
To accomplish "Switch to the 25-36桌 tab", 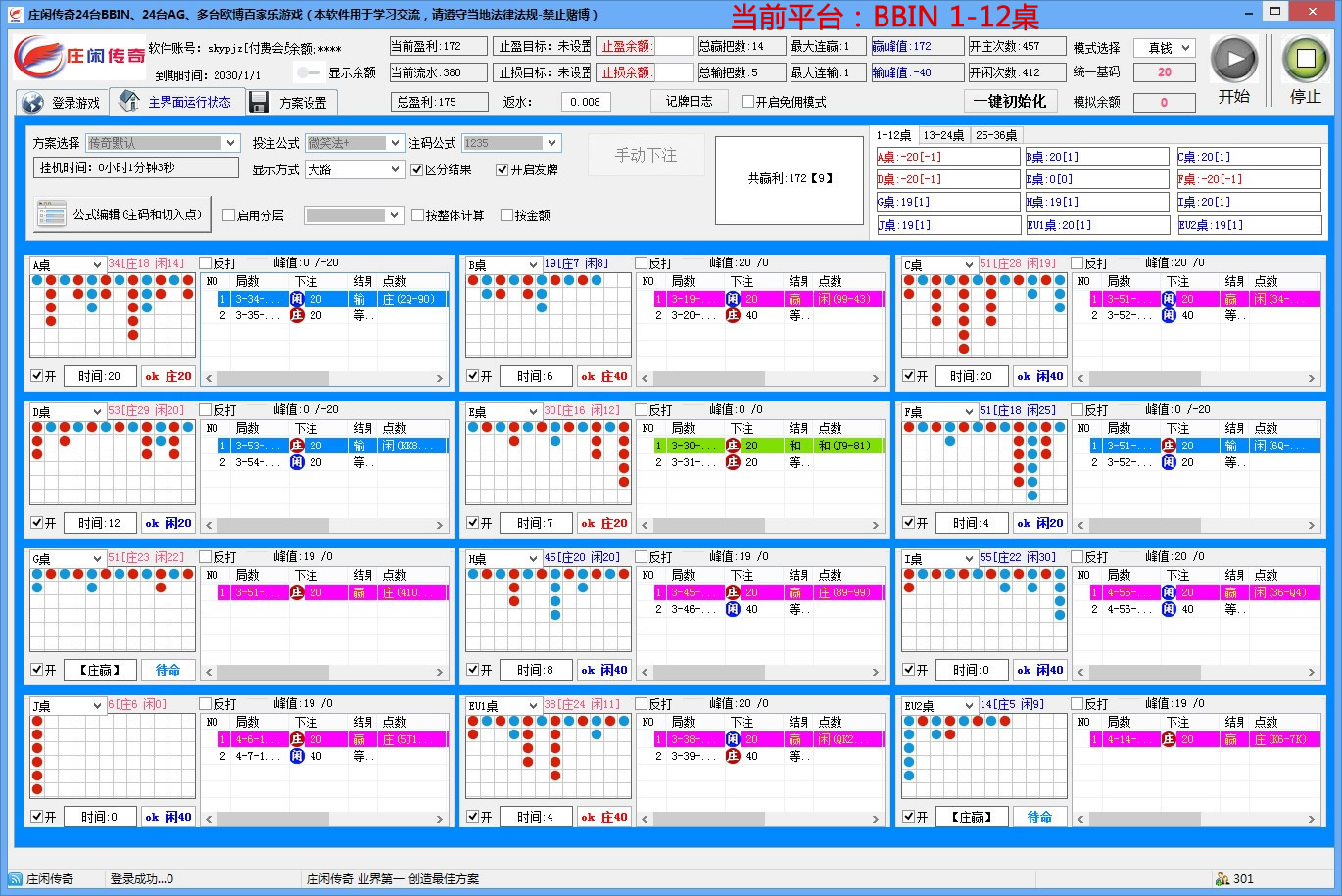I will 995,135.
